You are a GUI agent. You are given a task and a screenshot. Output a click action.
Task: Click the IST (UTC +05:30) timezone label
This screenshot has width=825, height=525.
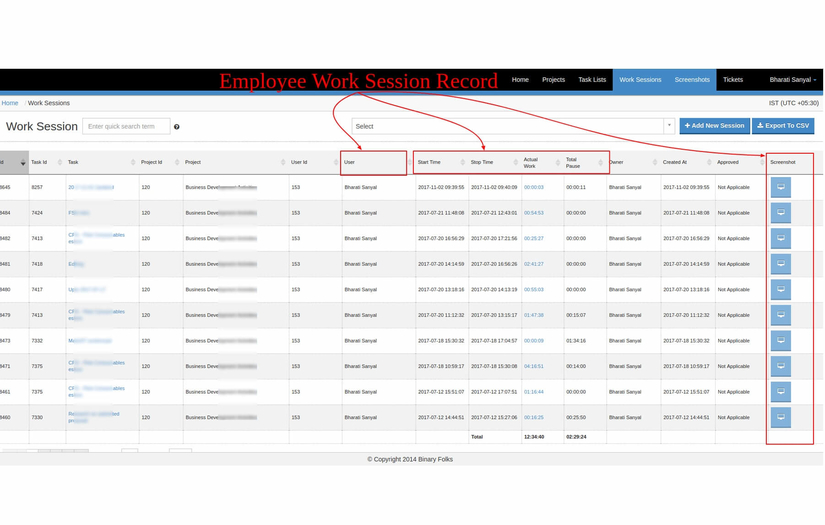pos(793,103)
